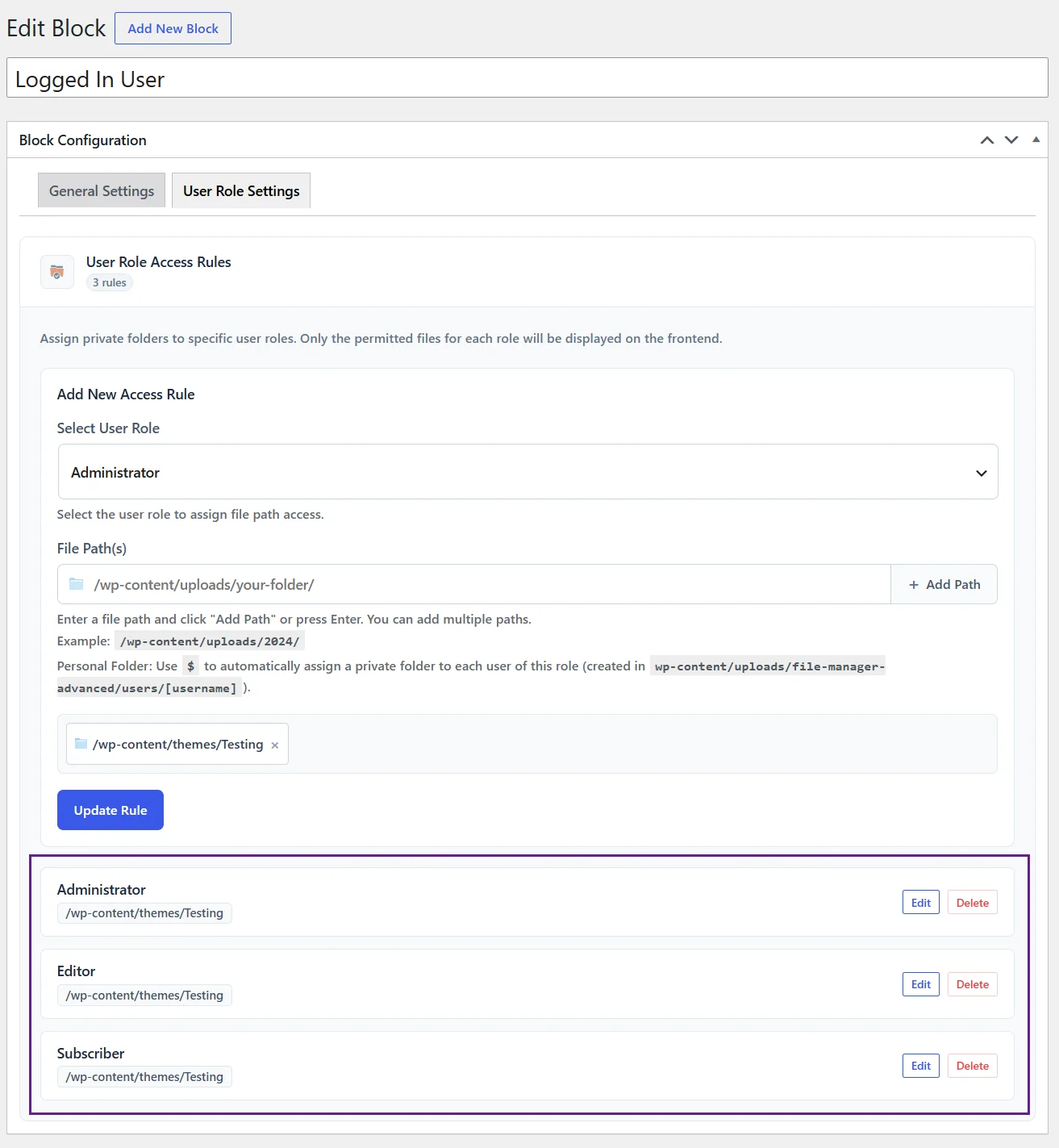Click the Update Rule button
The height and width of the screenshot is (1148, 1059).
110,810
